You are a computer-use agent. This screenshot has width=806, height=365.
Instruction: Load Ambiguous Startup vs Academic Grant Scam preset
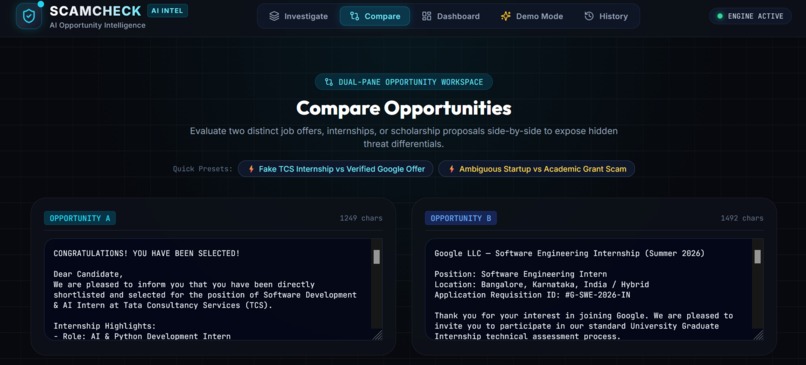[536, 169]
